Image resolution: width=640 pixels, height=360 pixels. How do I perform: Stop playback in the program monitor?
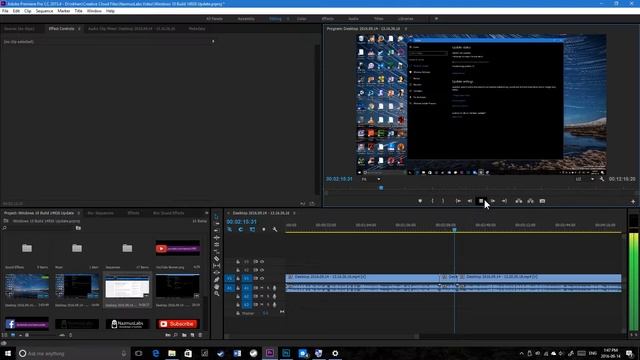[x=481, y=201]
